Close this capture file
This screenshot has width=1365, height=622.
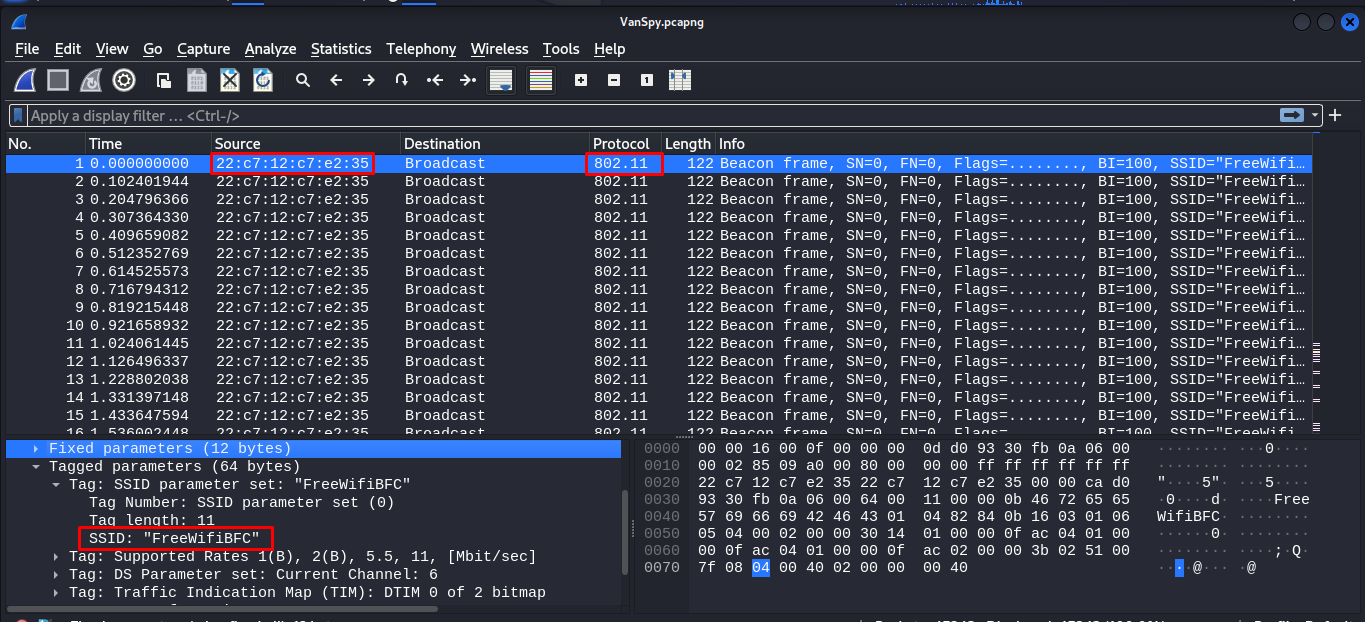click(230, 80)
